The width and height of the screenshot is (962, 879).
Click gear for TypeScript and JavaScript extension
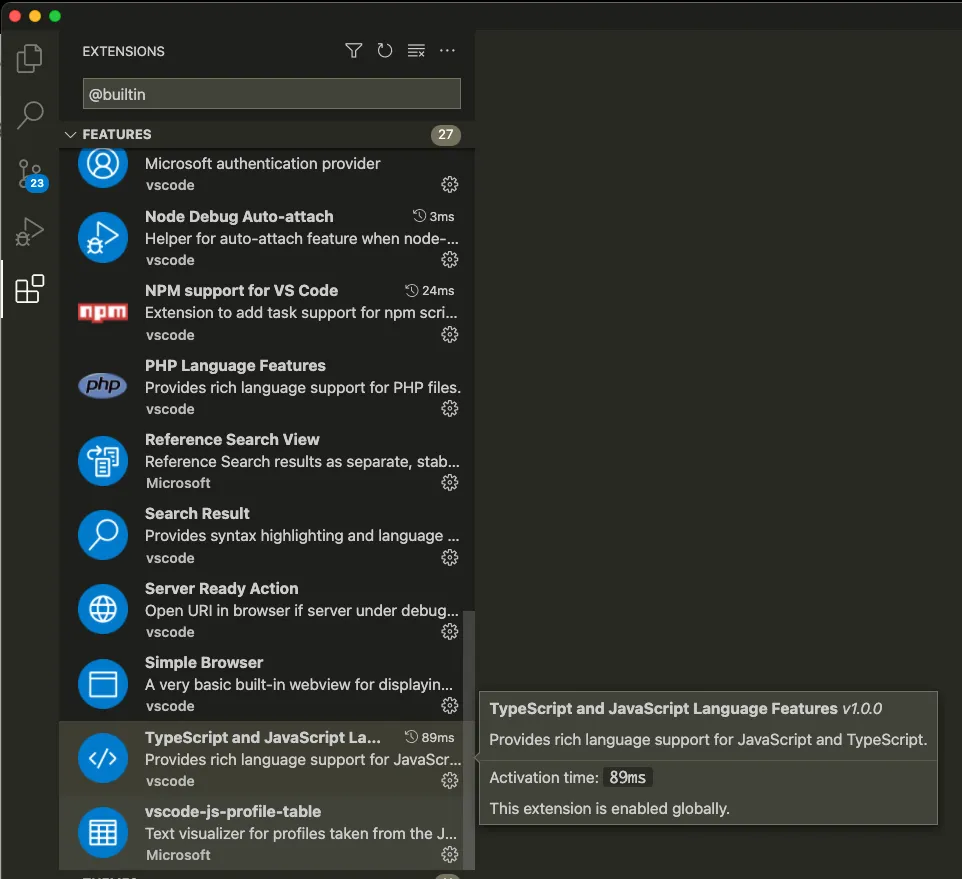pos(450,781)
